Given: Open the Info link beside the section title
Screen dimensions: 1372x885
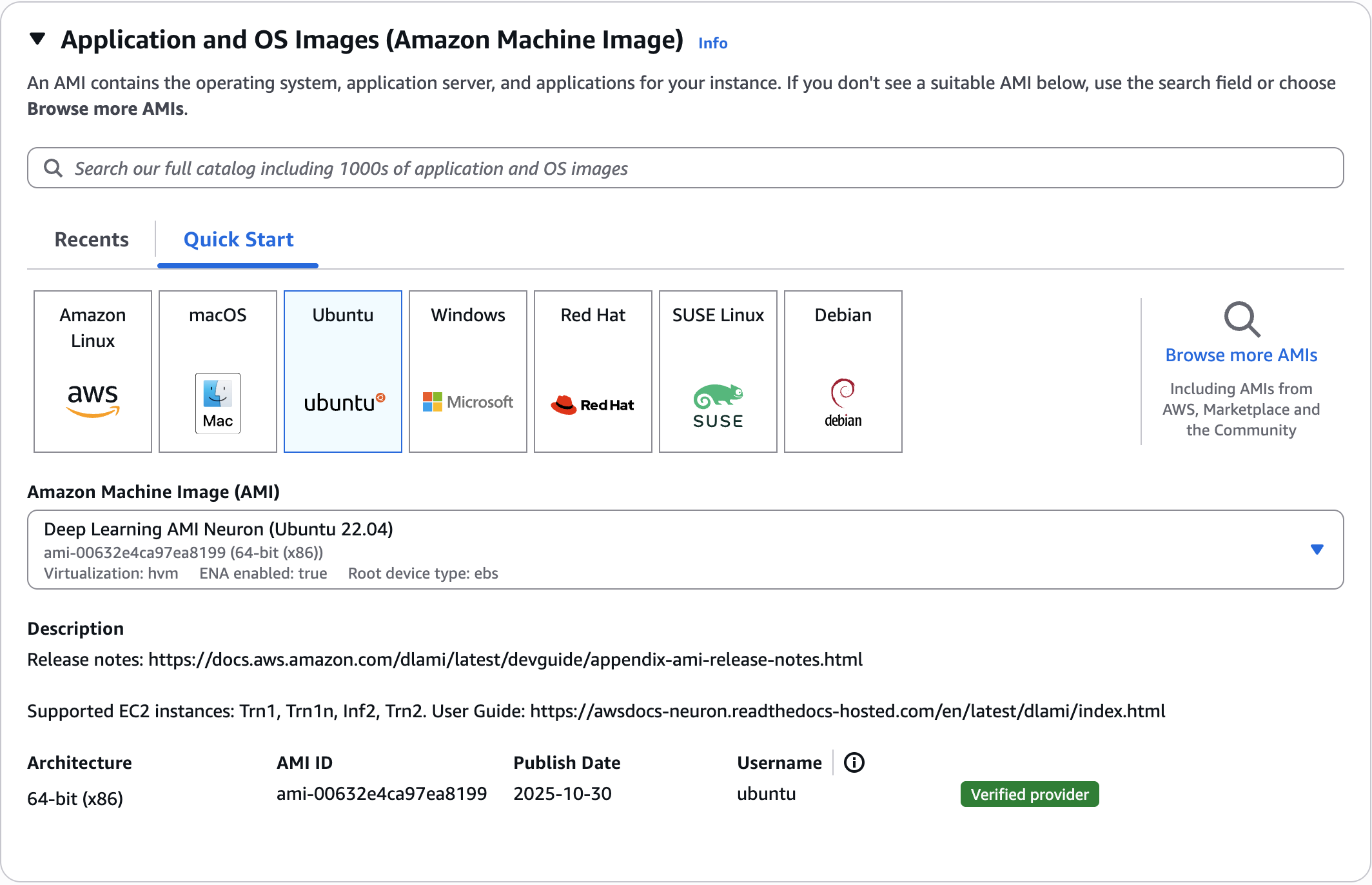Looking at the screenshot, I should coord(712,43).
